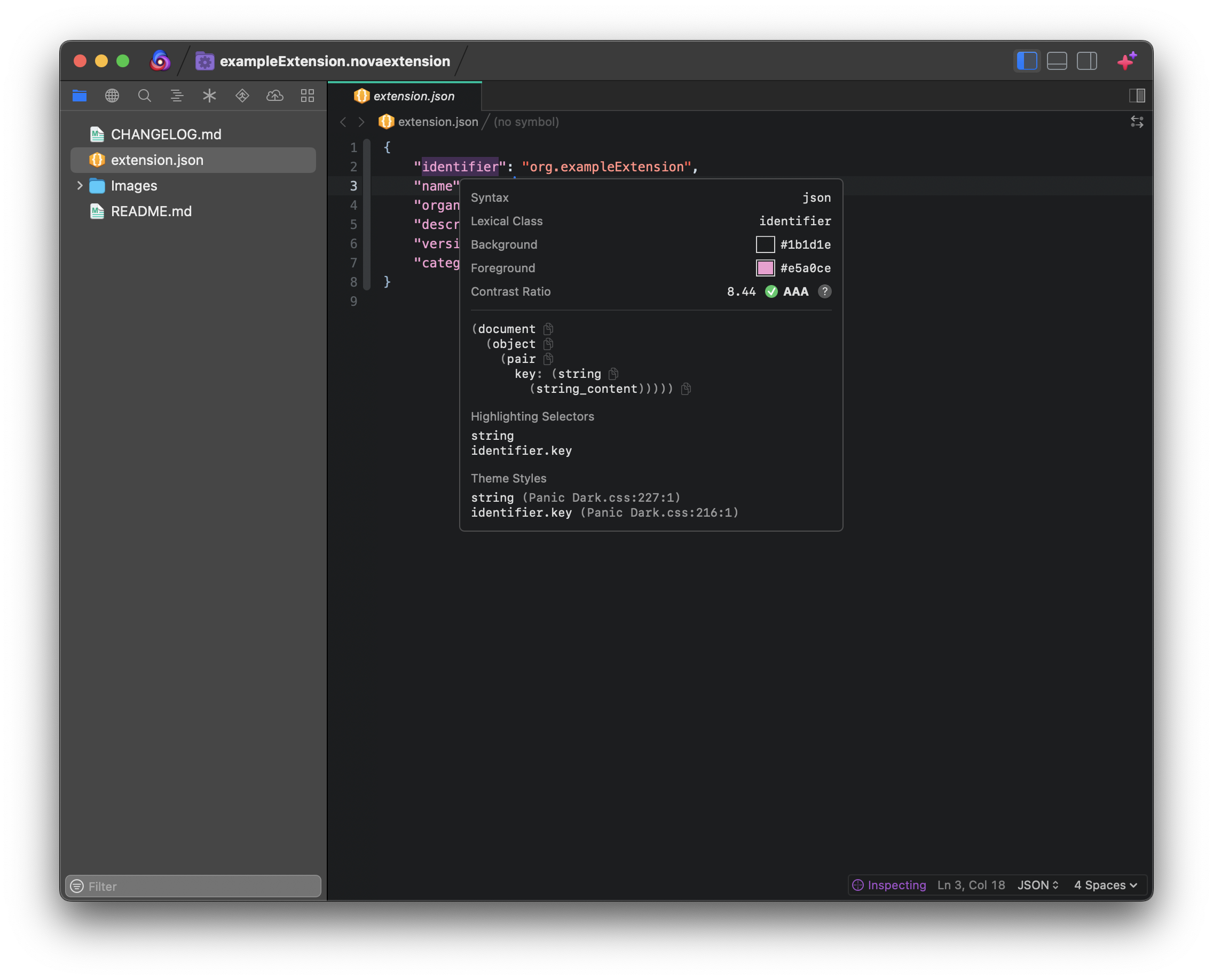
Task: Open the 4 Spaces indentation dropdown
Action: coord(1105,885)
